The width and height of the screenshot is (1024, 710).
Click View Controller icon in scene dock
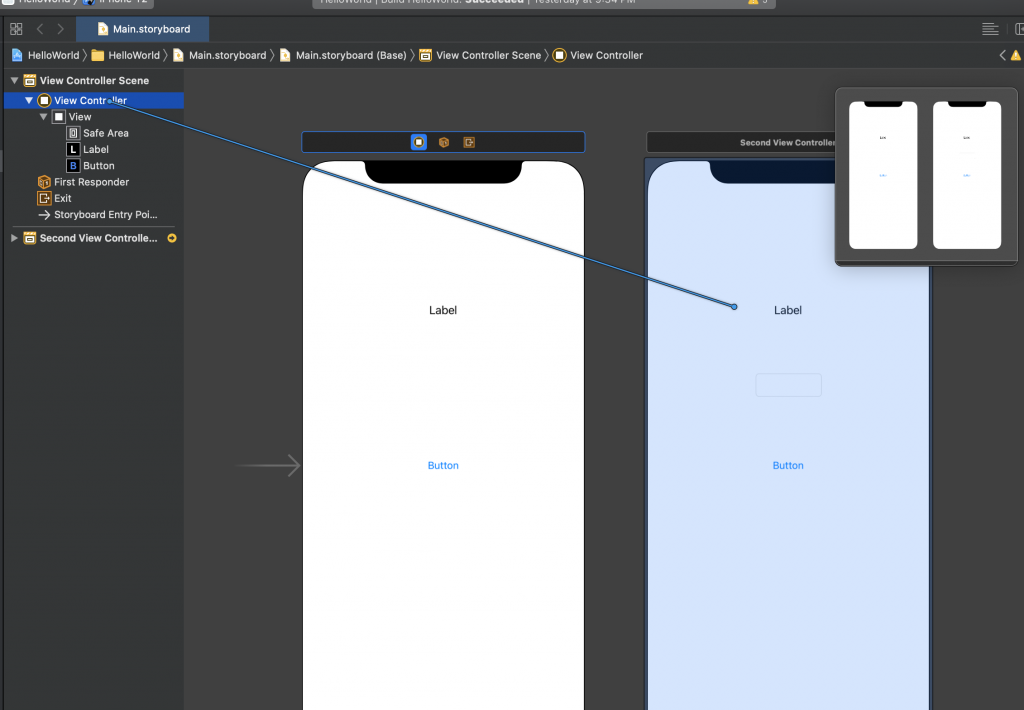click(419, 142)
